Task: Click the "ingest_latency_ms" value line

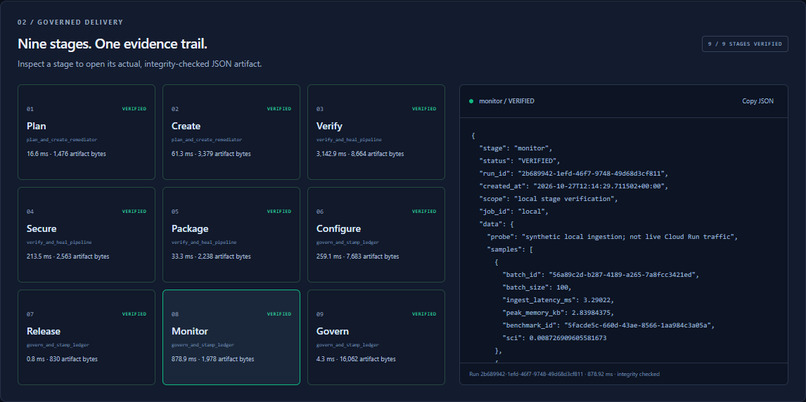Action: (559, 300)
